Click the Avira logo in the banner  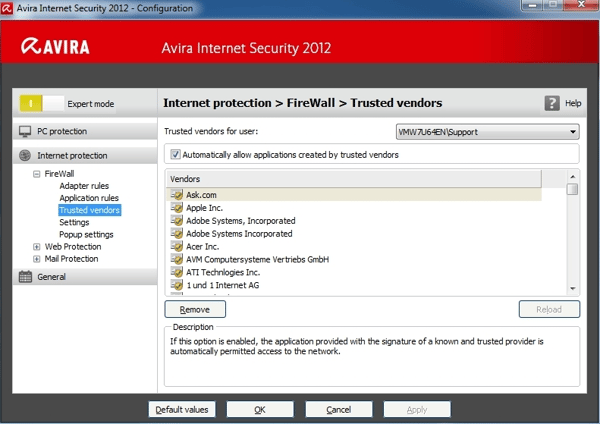pyautogui.click(x=55, y=46)
